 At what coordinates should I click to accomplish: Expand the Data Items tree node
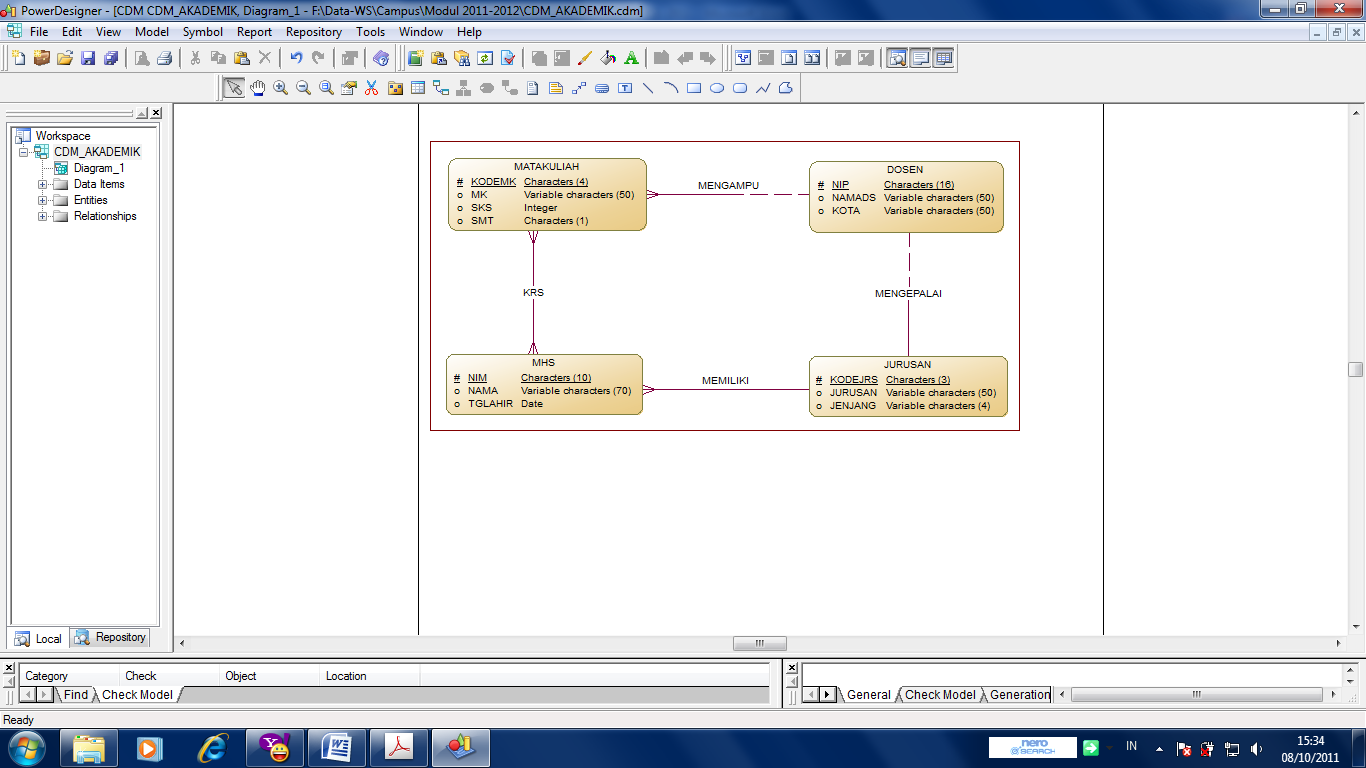[x=44, y=184]
